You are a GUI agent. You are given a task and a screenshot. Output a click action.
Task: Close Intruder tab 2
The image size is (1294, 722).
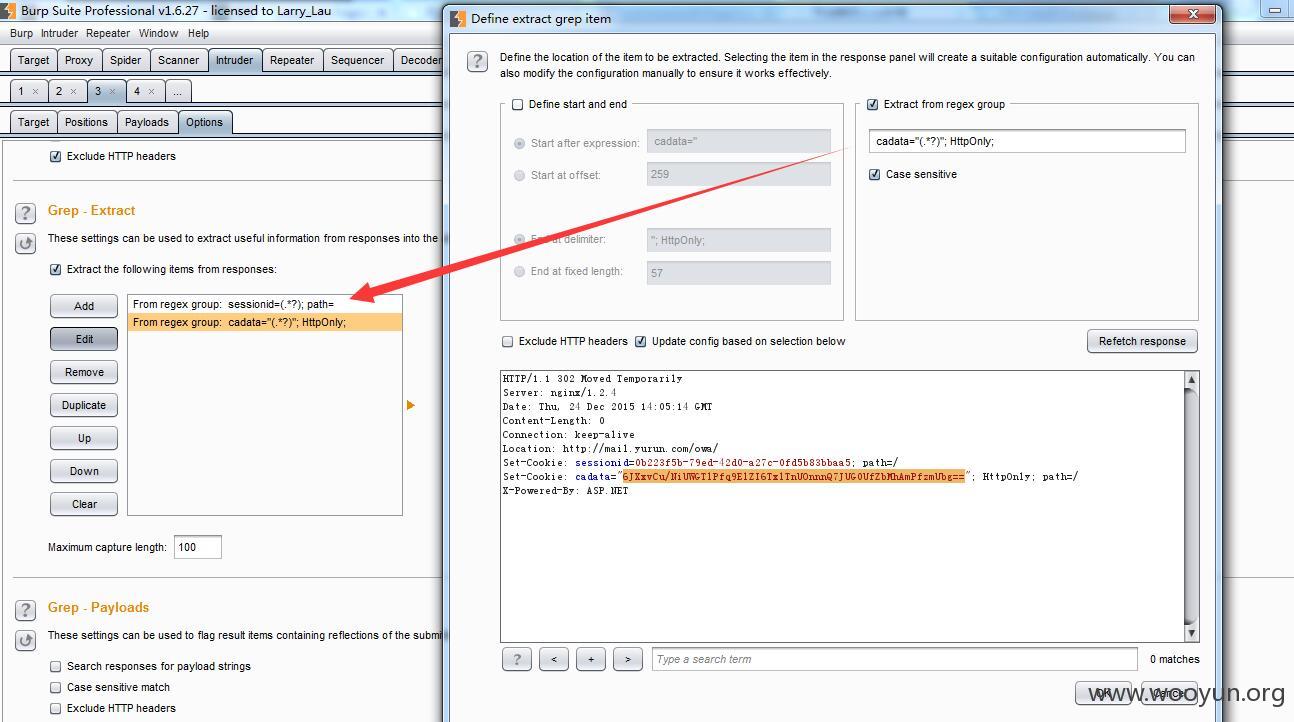pos(74,91)
